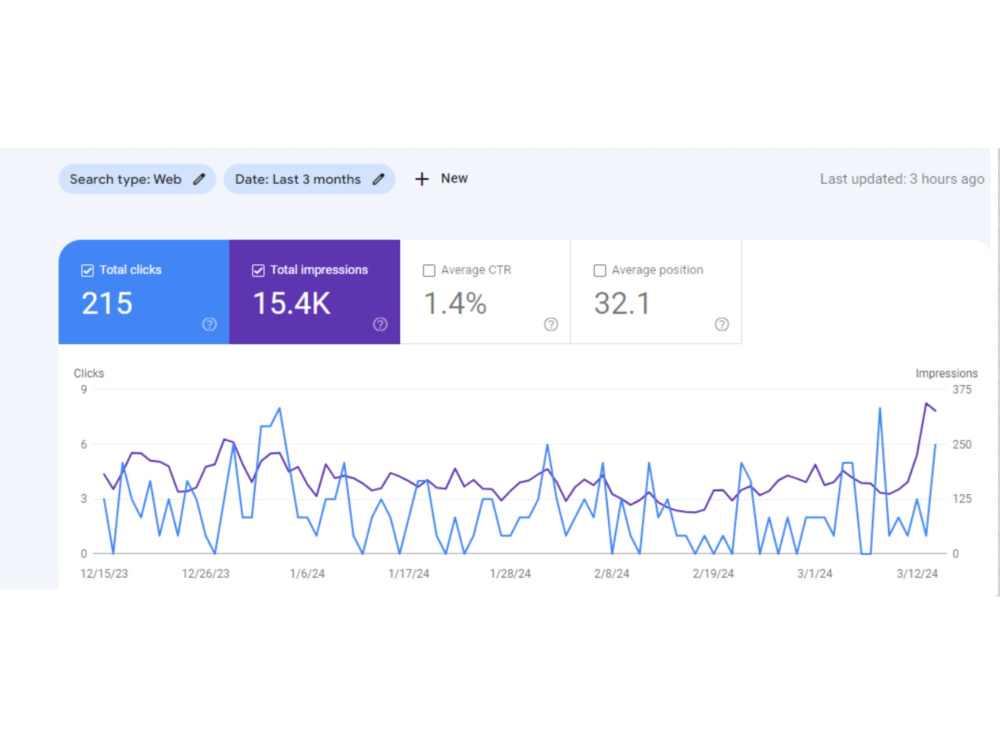Click the 375 impressions axis value
The width and height of the screenshot is (1000, 750).
(x=962, y=390)
